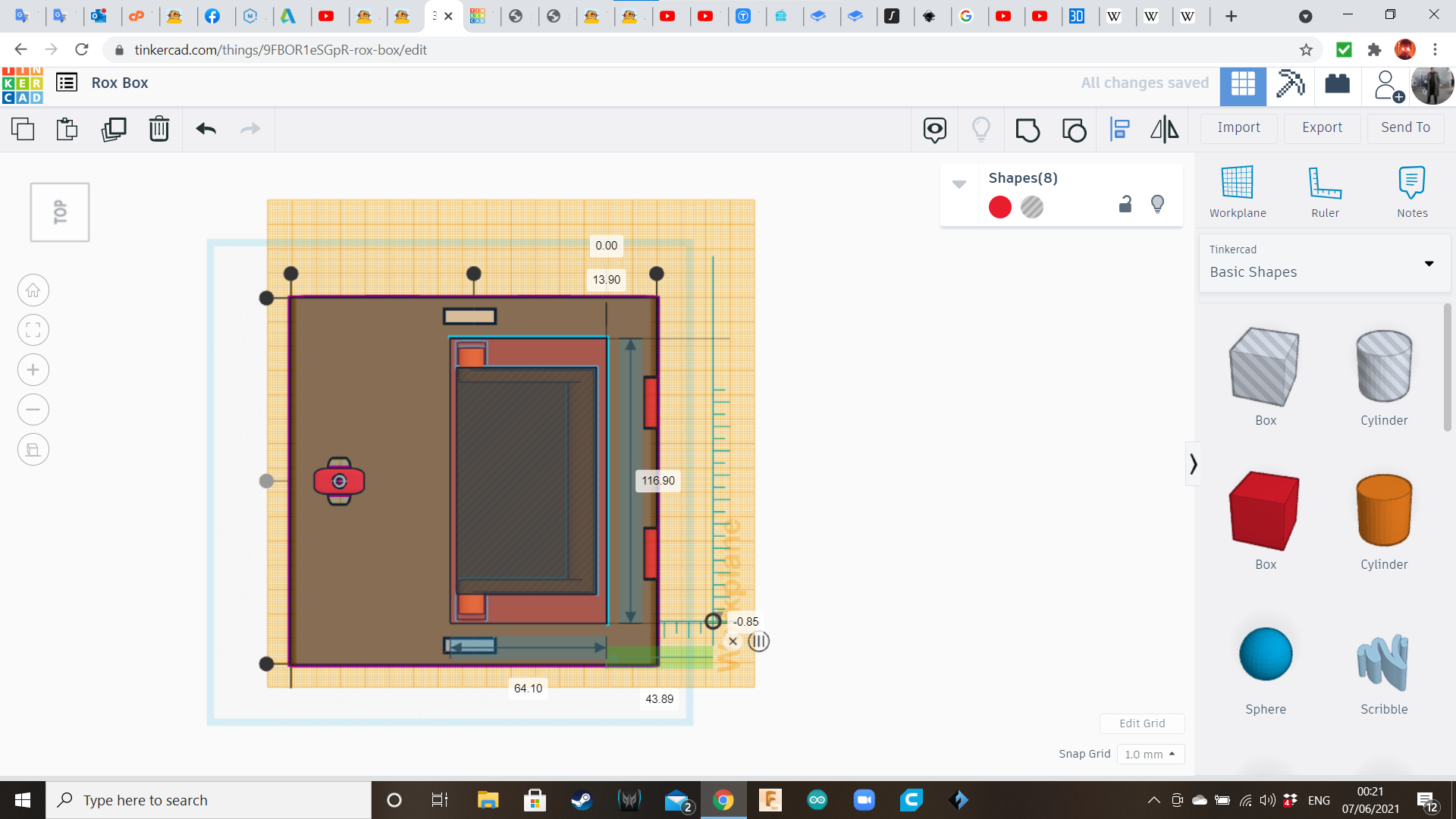This screenshot has height=819, width=1456.
Task: Click the Mirror tool icon
Action: (x=1164, y=130)
